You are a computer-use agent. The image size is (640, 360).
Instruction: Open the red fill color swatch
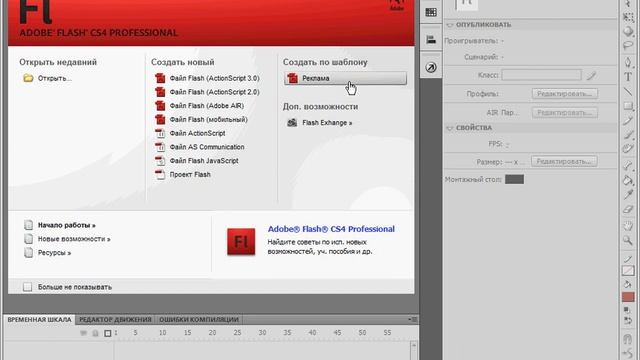[x=628, y=297]
